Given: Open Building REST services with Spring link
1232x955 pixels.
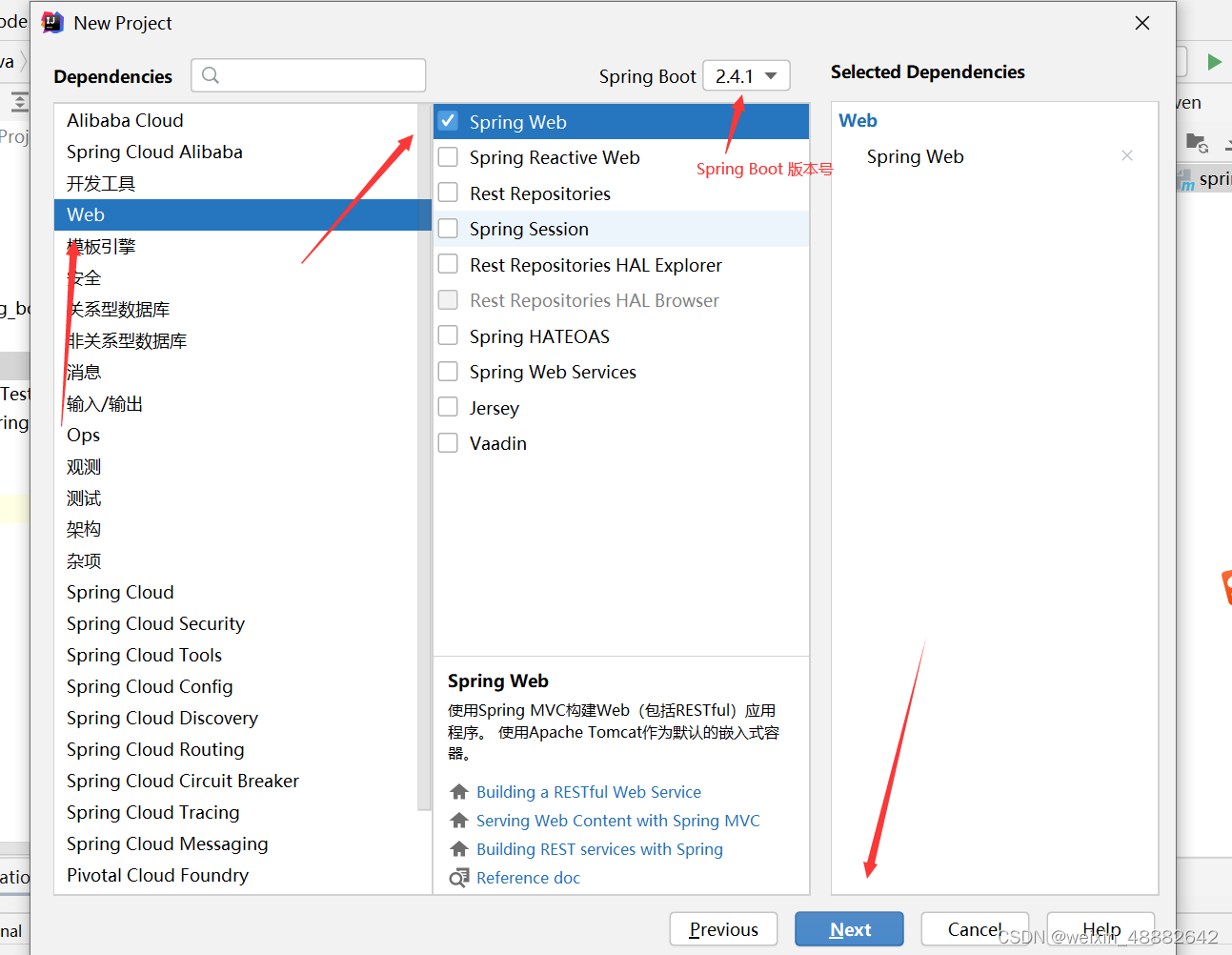Looking at the screenshot, I should [599, 849].
